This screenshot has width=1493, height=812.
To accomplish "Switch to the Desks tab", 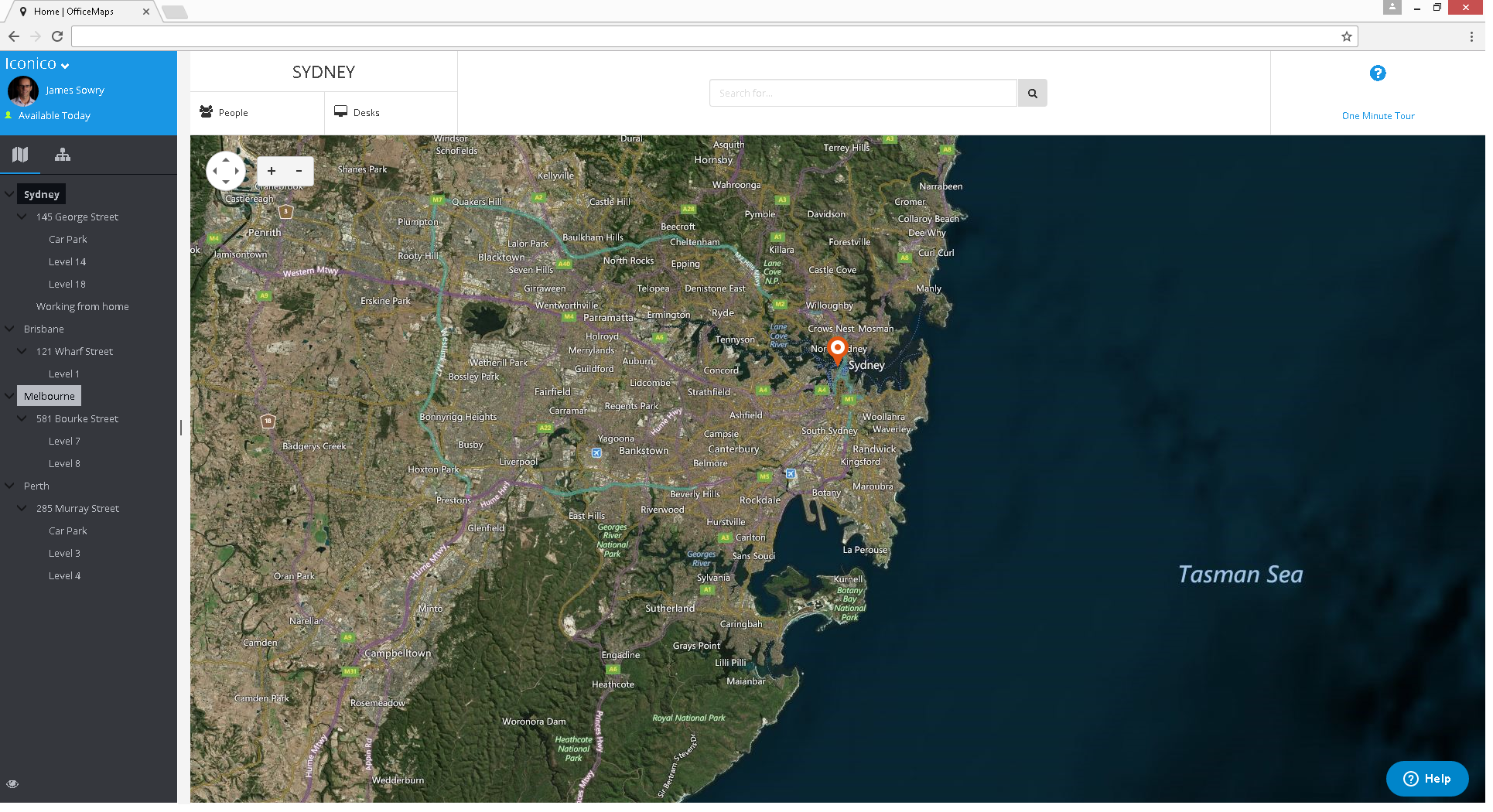I will click(x=357, y=112).
